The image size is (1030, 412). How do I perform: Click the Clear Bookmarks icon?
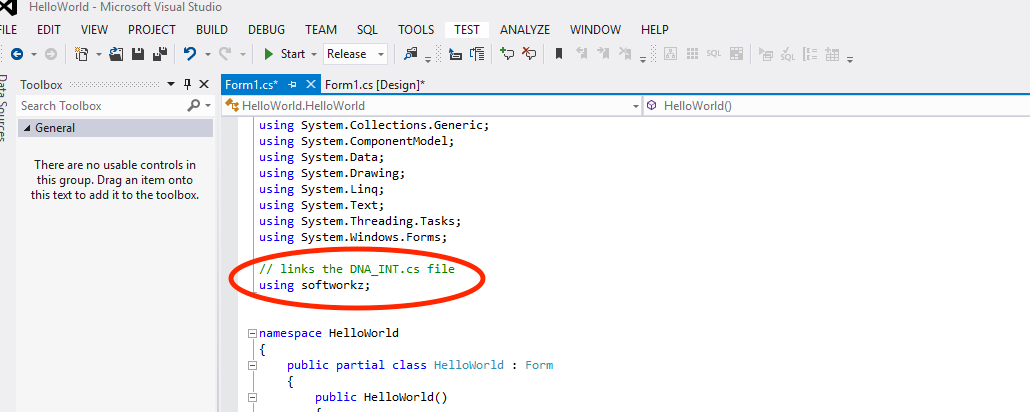(x=625, y=55)
